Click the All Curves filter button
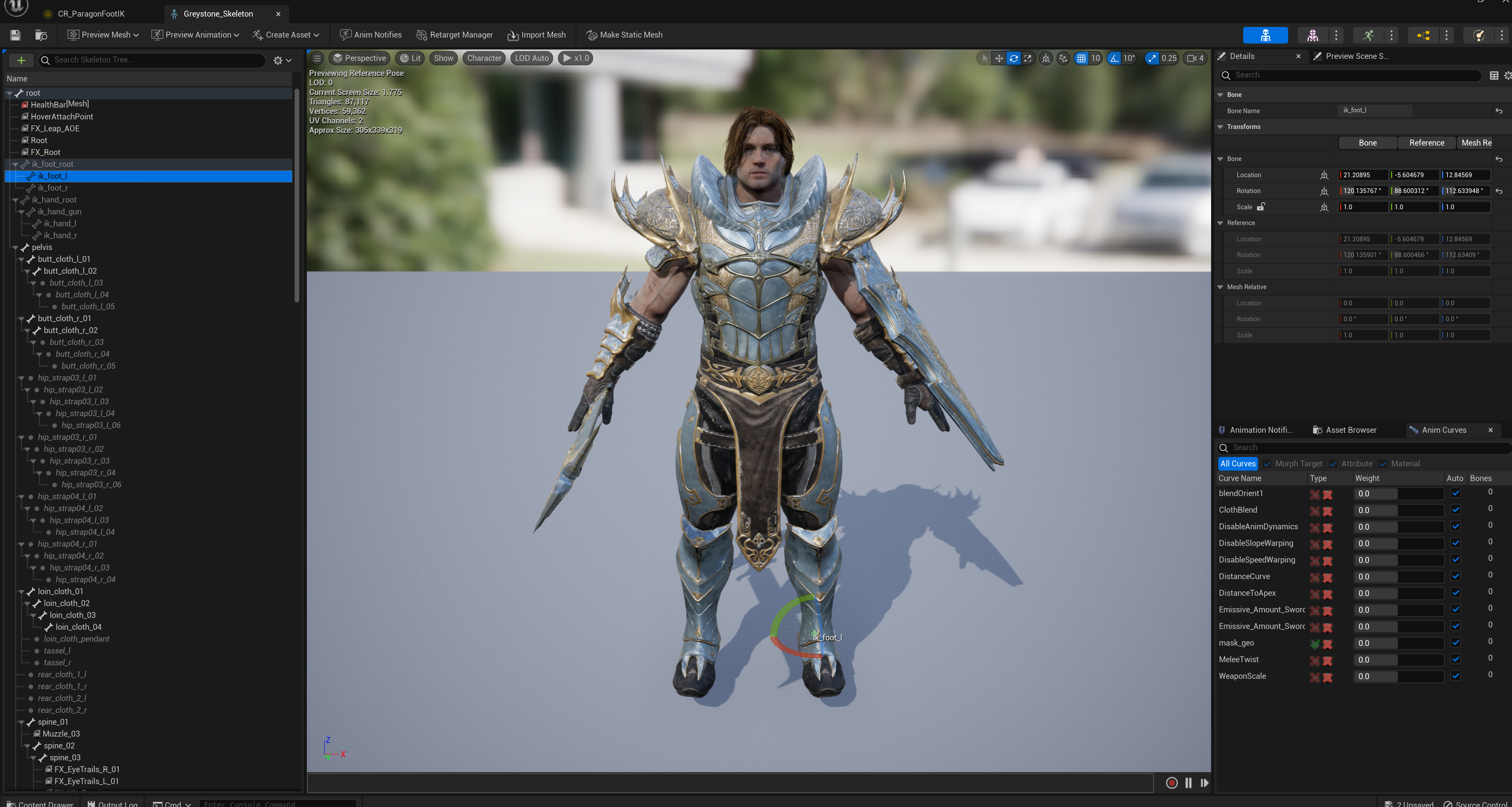 click(x=1238, y=463)
